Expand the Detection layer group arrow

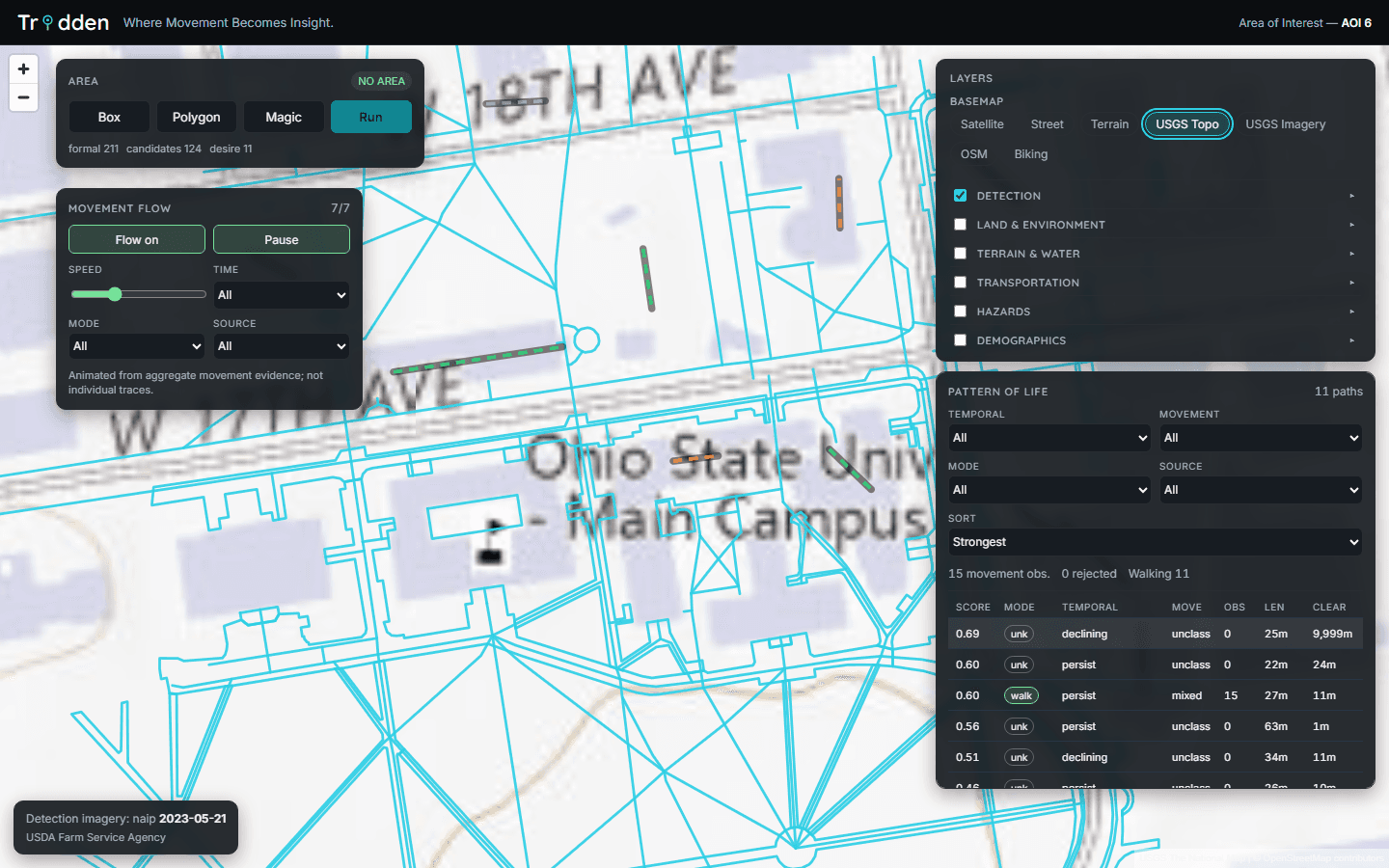(1352, 196)
